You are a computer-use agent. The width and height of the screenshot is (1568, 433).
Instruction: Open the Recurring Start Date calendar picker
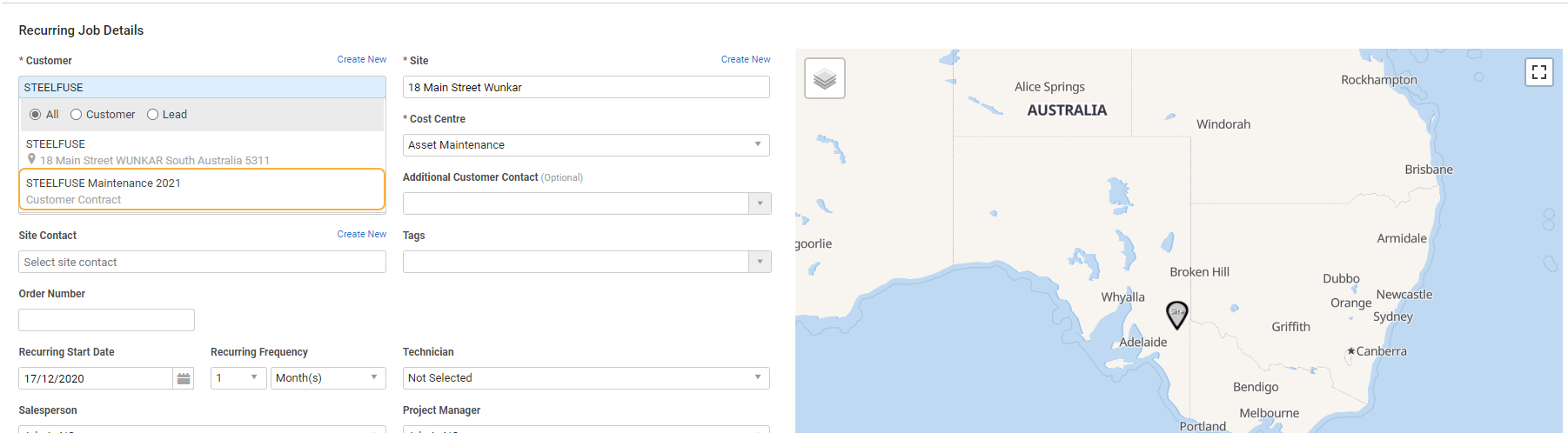click(184, 378)
